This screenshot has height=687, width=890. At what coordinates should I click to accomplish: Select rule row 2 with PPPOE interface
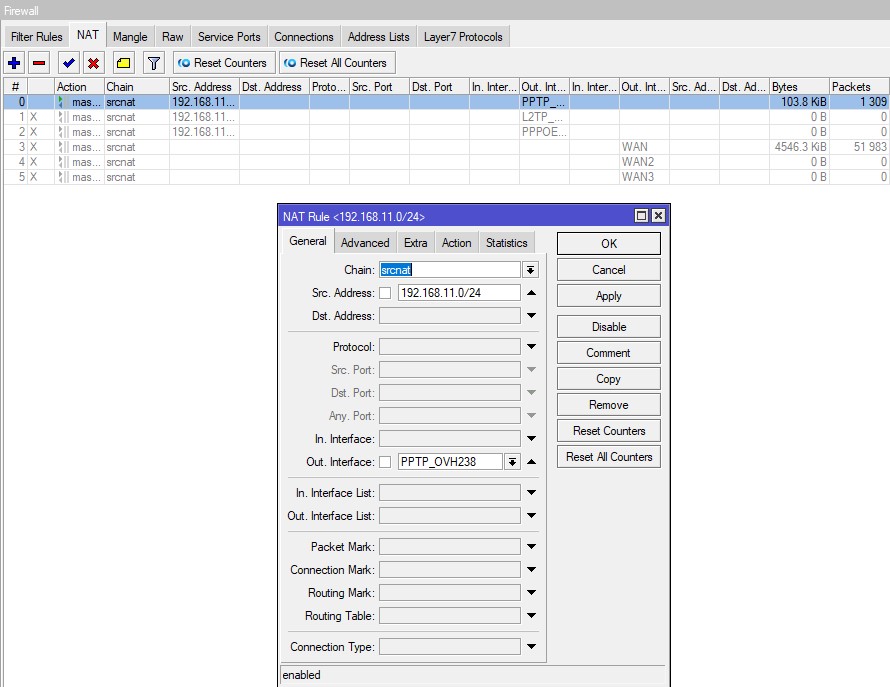point(446,132)
